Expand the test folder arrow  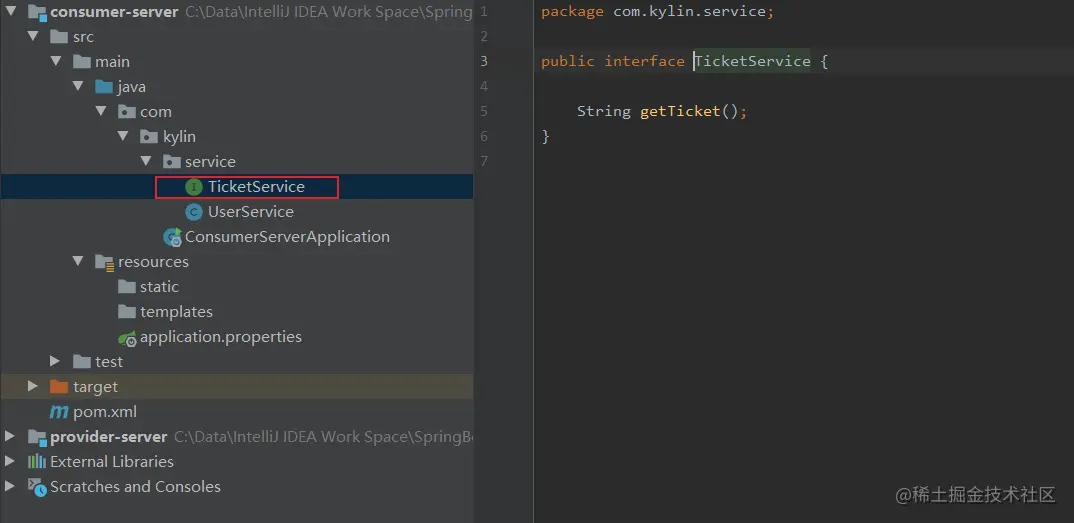[x=55, y=361]
